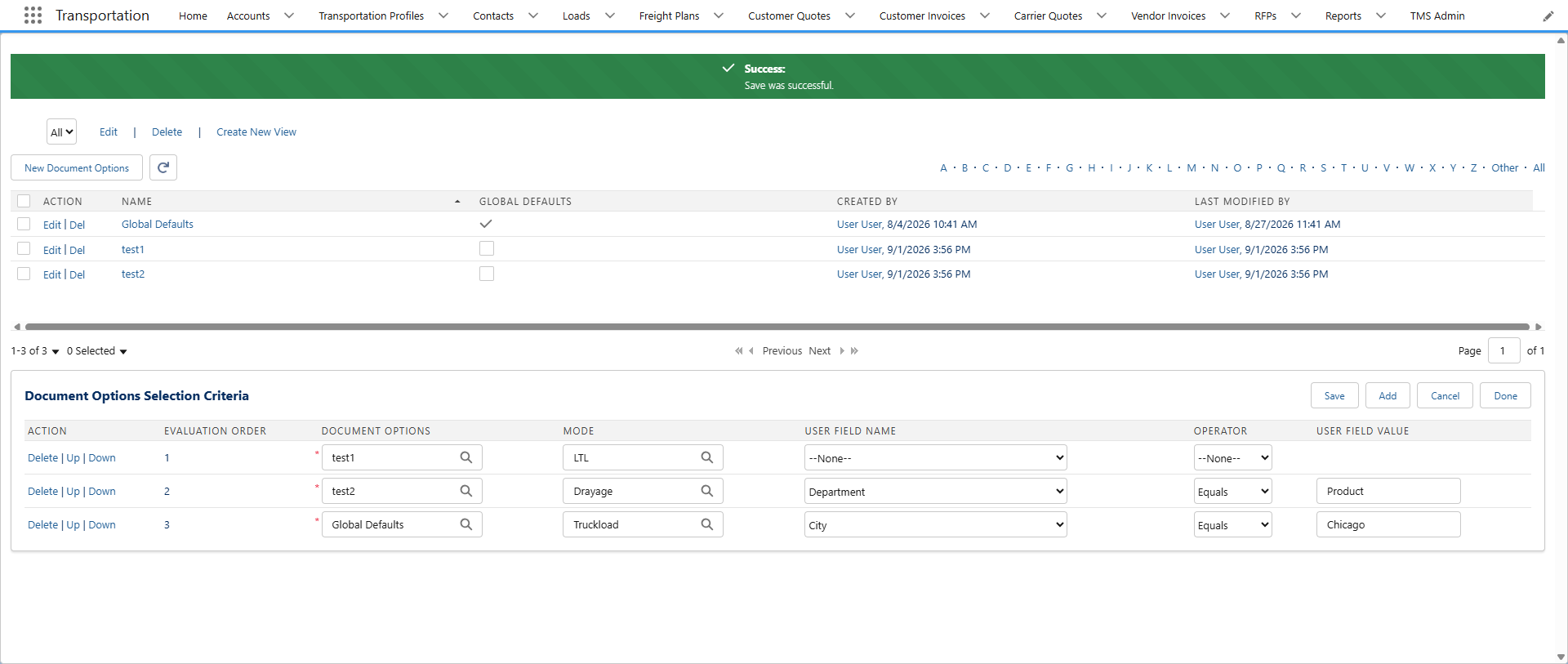
Task: Open lookup search for test2 document option
Action: pyautogui.click(x=466, y=491)
